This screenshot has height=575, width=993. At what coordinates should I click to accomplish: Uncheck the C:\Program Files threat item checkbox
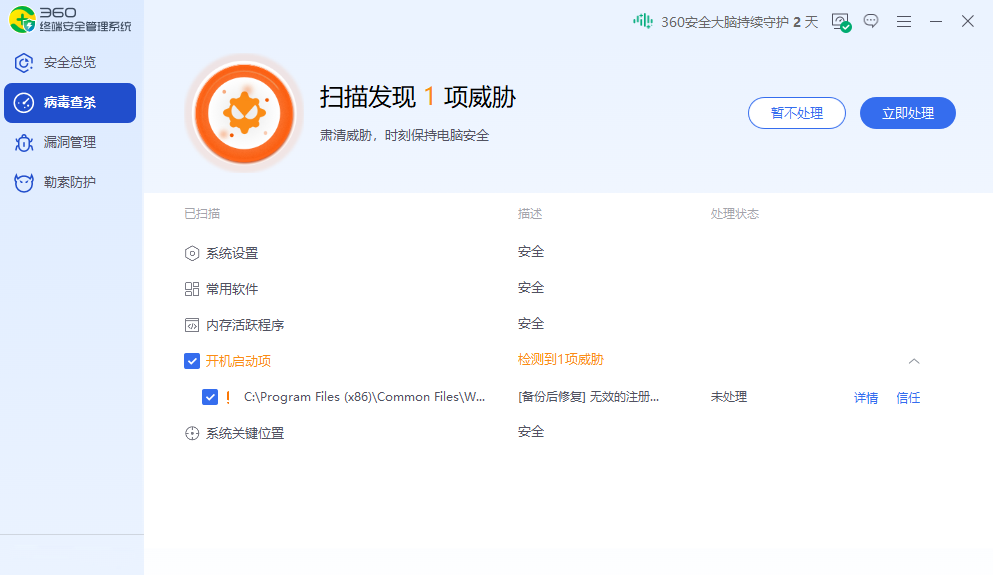point(210,397)
